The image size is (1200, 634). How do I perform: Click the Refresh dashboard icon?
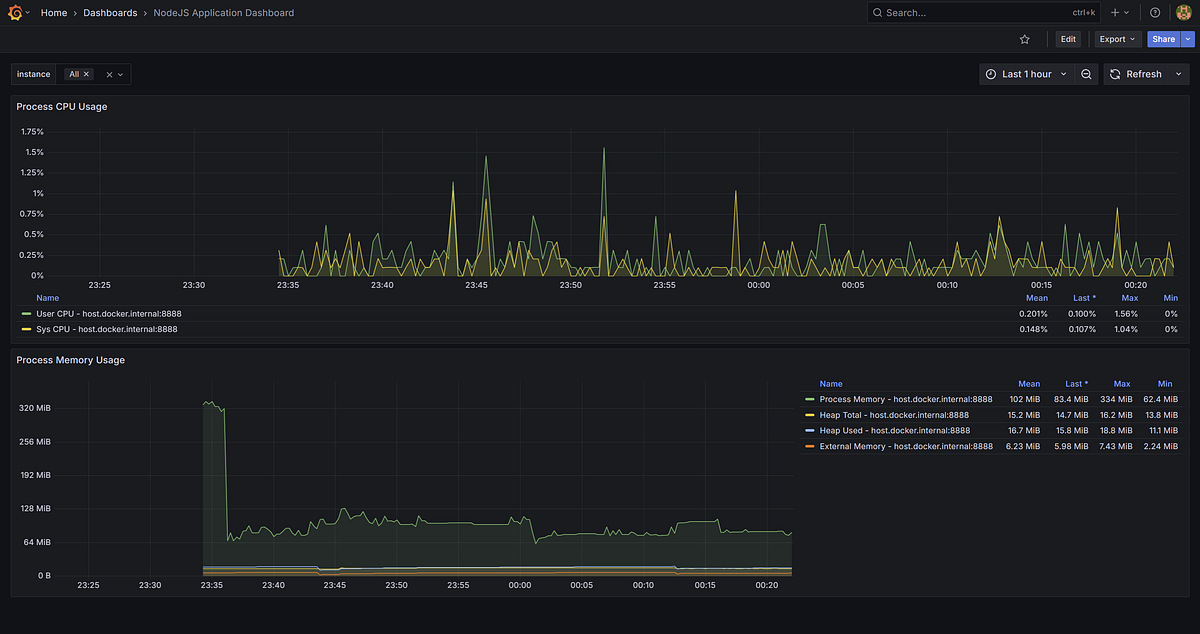(1115, 73)
